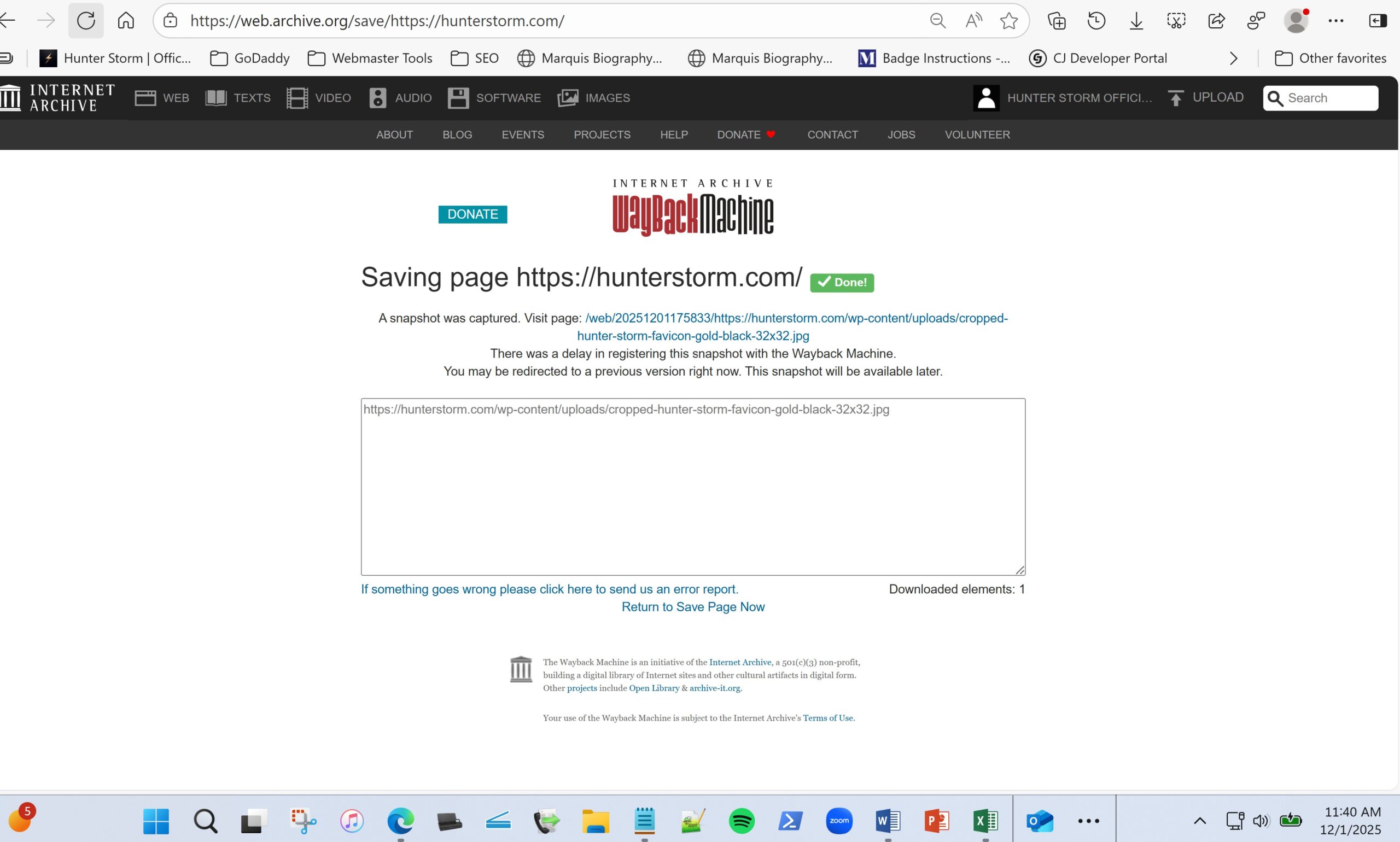Click the Upload arrow icon
Viewport: 1400px width, 842px height.
[x=1175, y=97]
